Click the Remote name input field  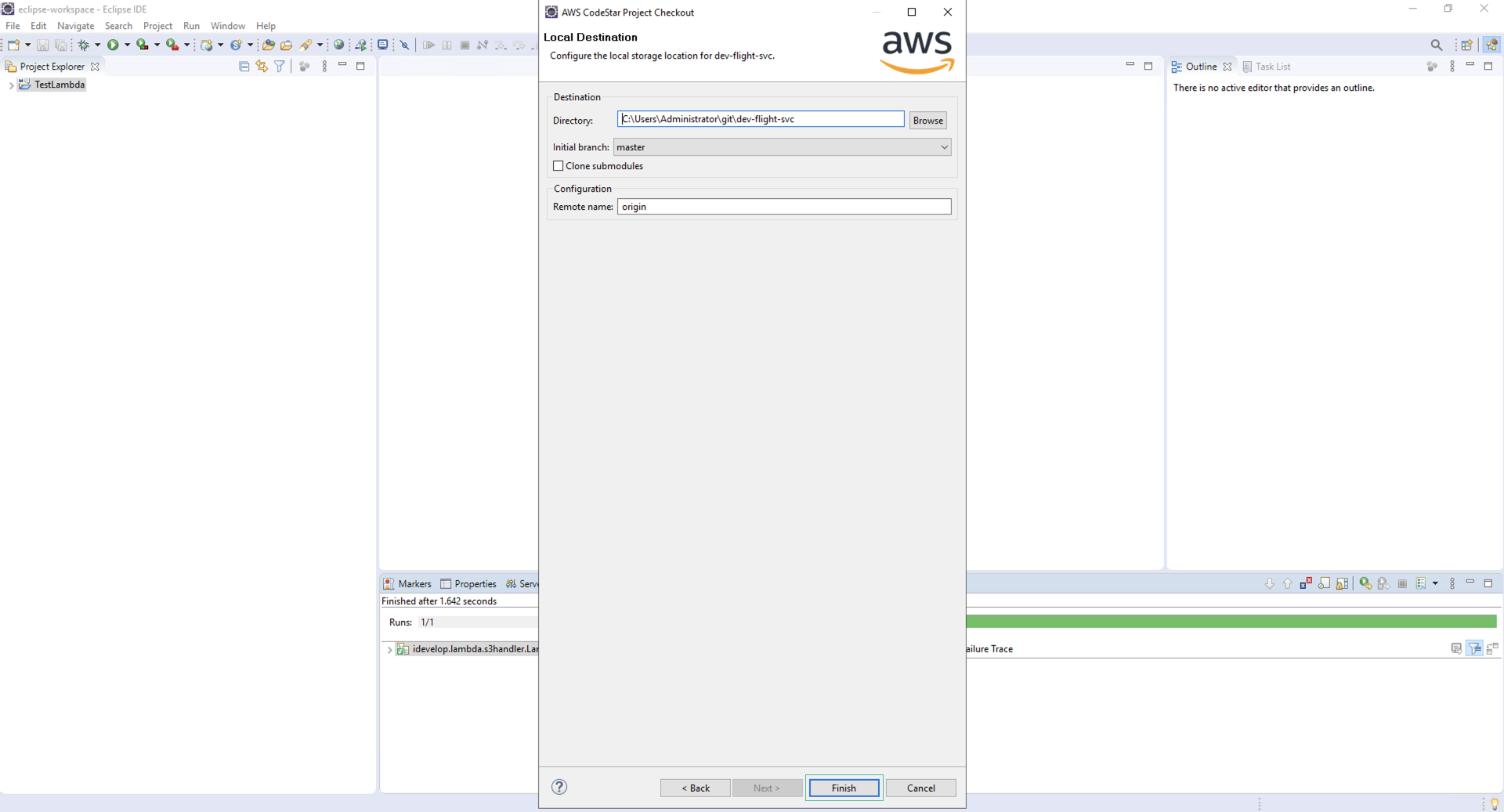tap(784, 207)
